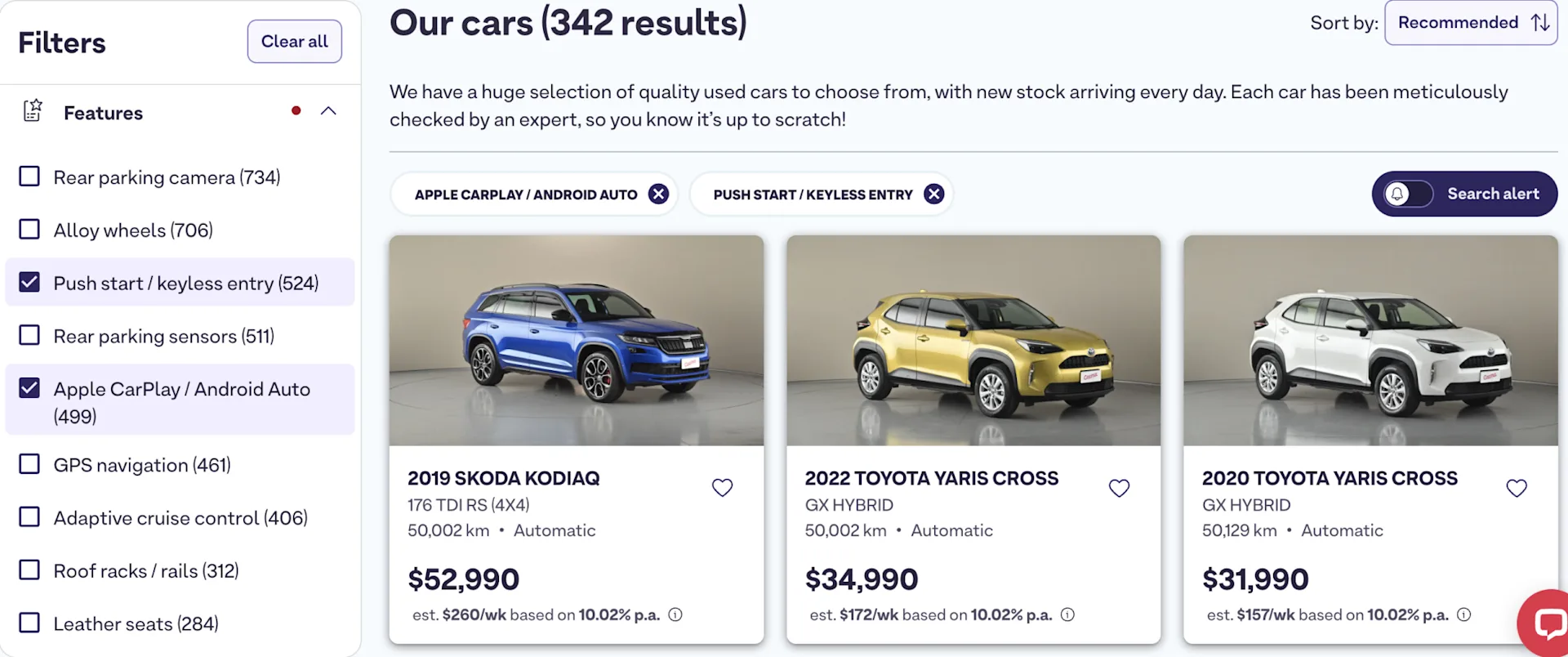This screenshot has height=657, width=1568.
Task: Remove the Apple CarPlay / Android Auto filter chip
Action: click(658, 194)
